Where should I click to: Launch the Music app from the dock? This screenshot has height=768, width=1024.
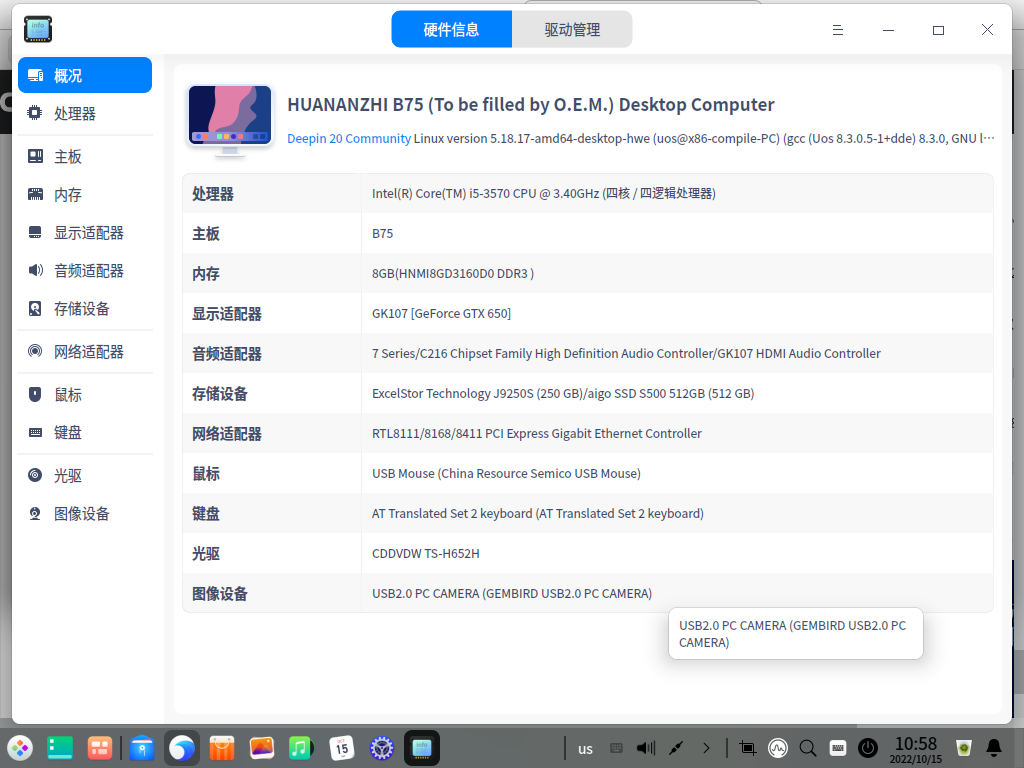coord(301,747)
